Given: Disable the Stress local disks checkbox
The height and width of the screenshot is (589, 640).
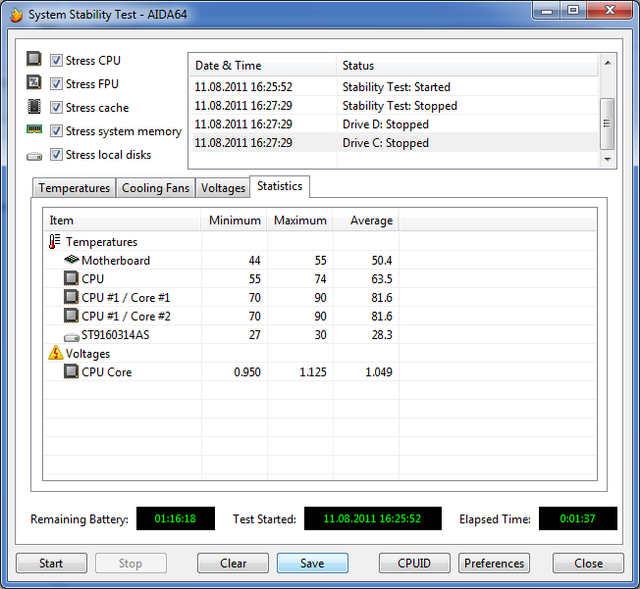Looking at the screenshot, I should pyautogui.click(x=57, y=155).
